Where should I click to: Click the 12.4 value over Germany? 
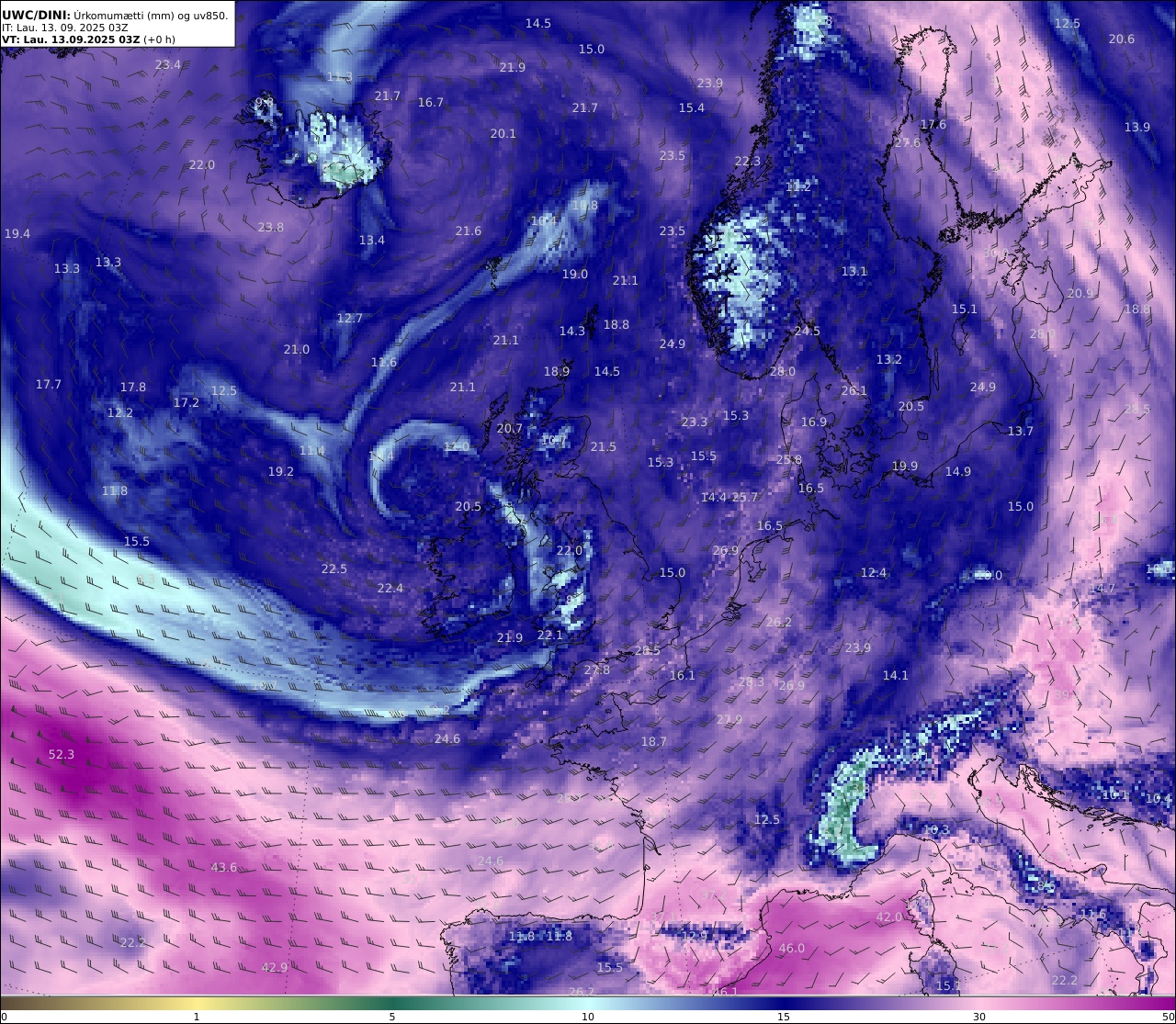(874, 572)
